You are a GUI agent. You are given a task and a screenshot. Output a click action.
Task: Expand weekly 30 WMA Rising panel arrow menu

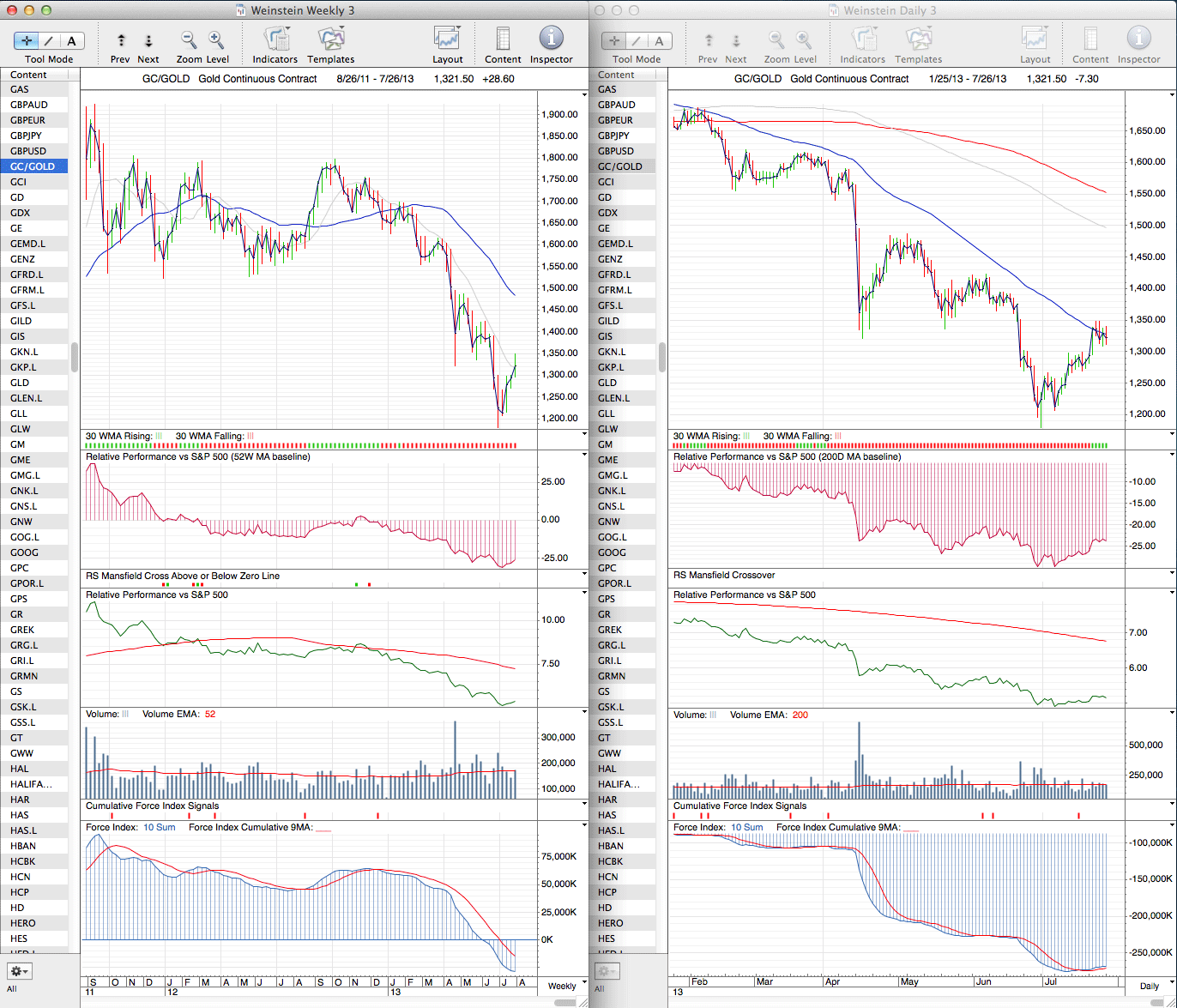tap(584, 435)
